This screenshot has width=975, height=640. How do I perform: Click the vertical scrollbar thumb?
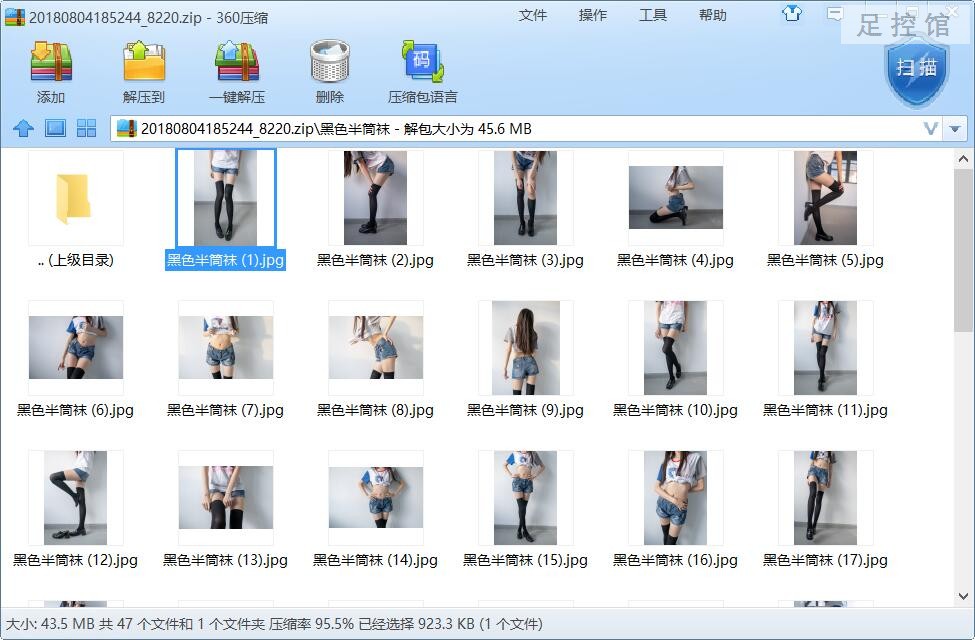point(963,250)
